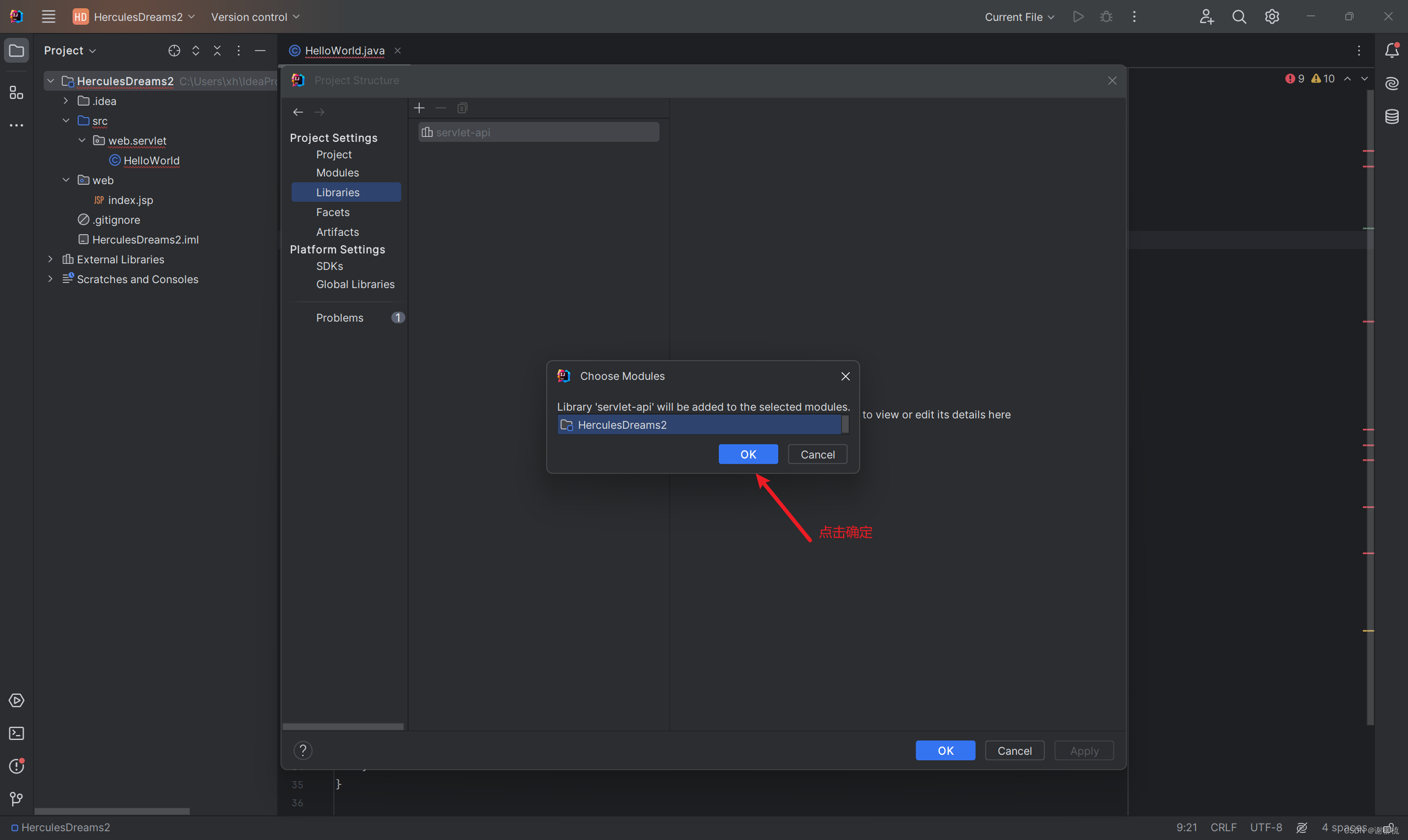Add a new library with the plus icon
The width and height of the screenshot is (1408, 840).
coord(419,108)
